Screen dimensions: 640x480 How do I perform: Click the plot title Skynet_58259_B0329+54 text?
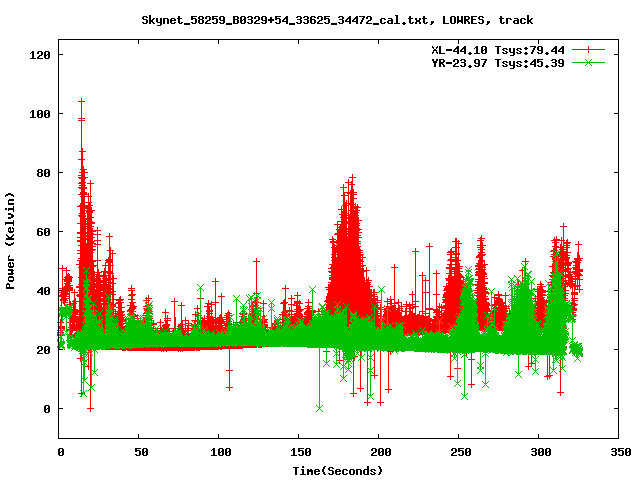(337, 20)
